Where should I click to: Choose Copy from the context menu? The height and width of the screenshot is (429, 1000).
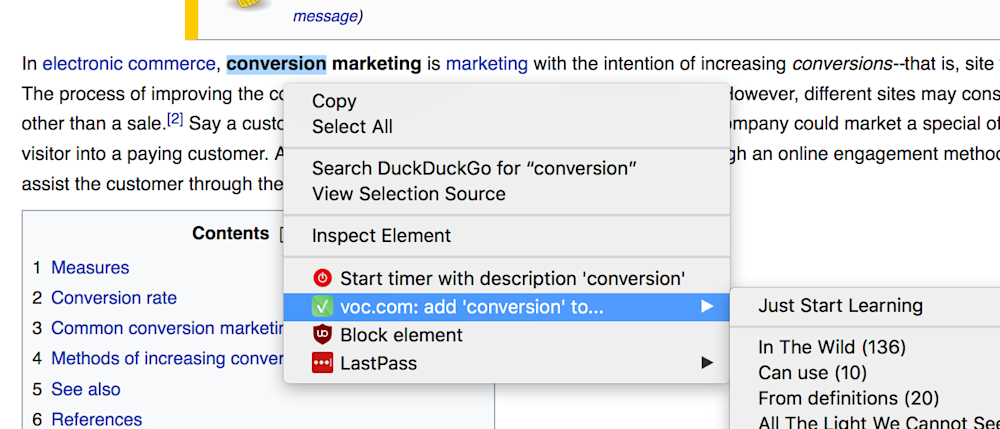click(x=334, y=101)
